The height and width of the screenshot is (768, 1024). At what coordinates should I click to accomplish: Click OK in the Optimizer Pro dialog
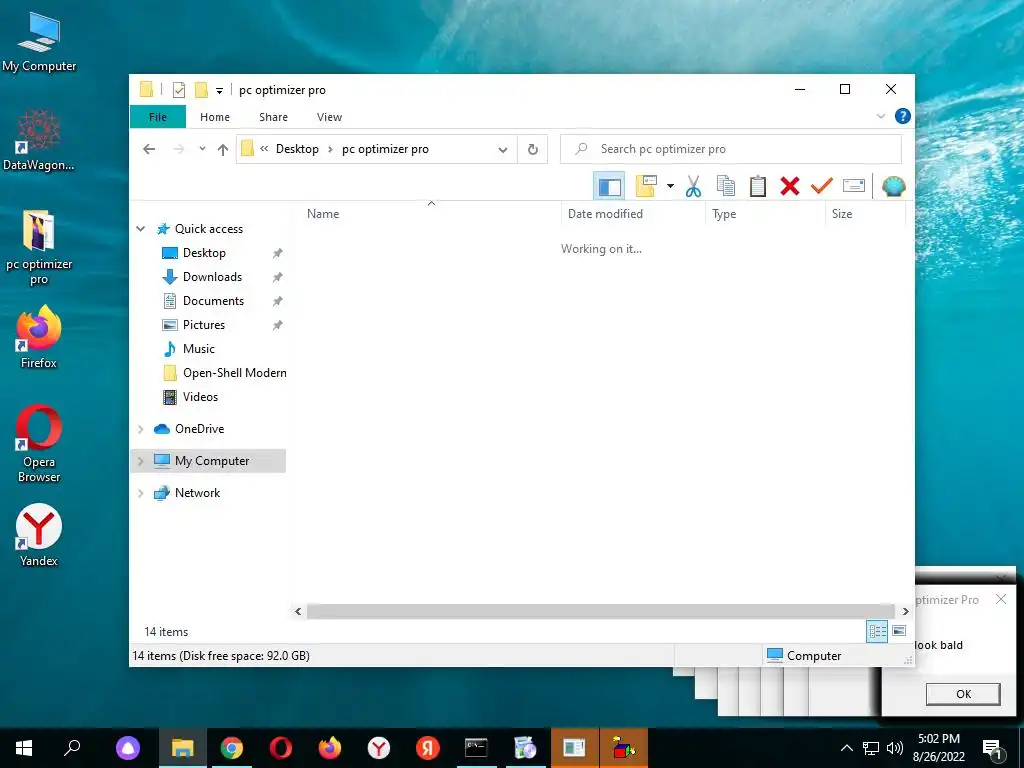(963, 694)
